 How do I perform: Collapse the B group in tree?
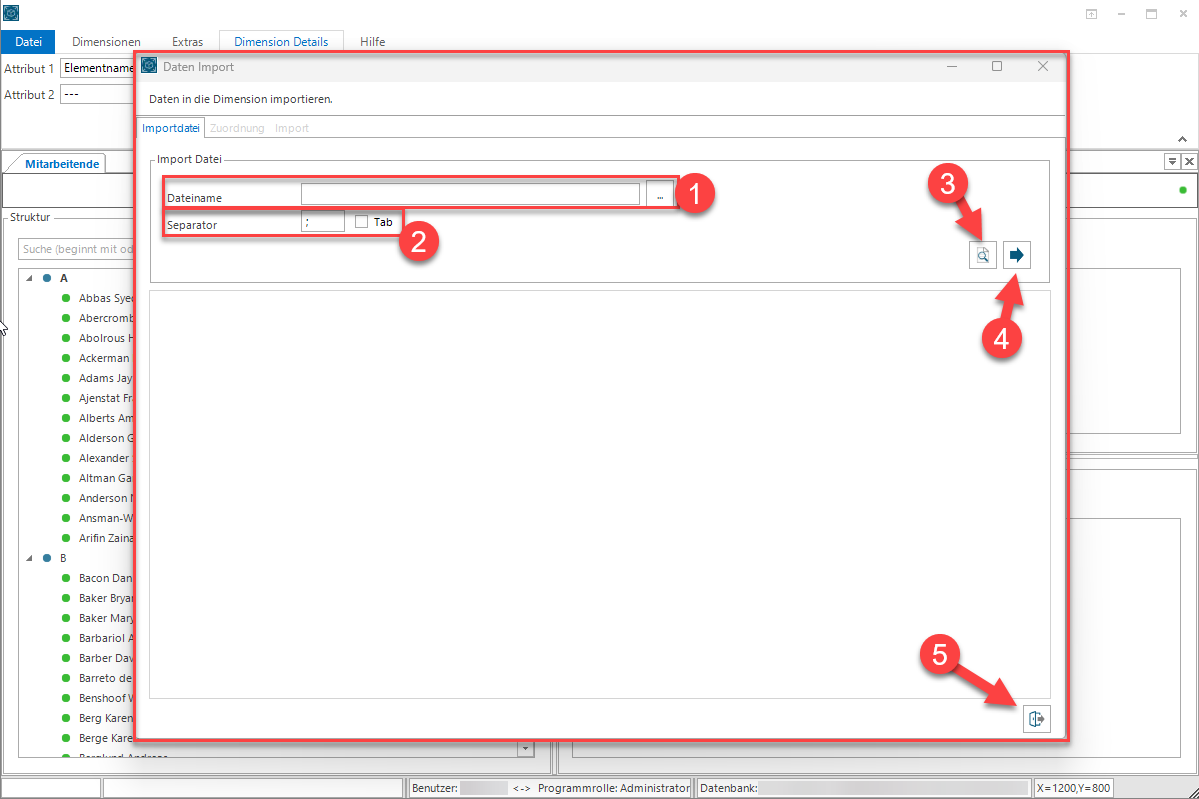(x=29, y=558)
